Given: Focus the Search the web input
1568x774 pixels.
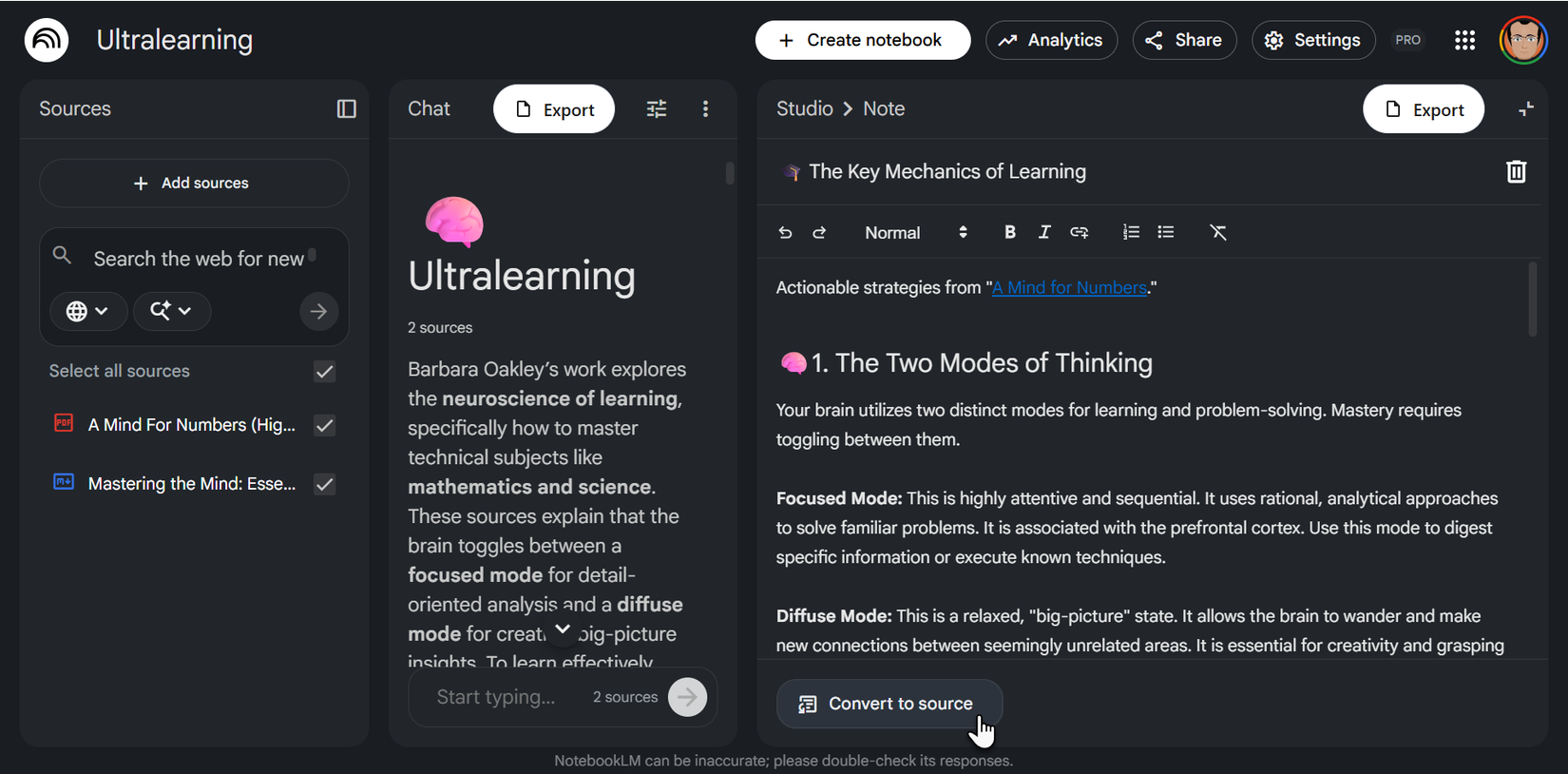Looking at the screenshot, I should pyautogui.click(x=199, y=259).
